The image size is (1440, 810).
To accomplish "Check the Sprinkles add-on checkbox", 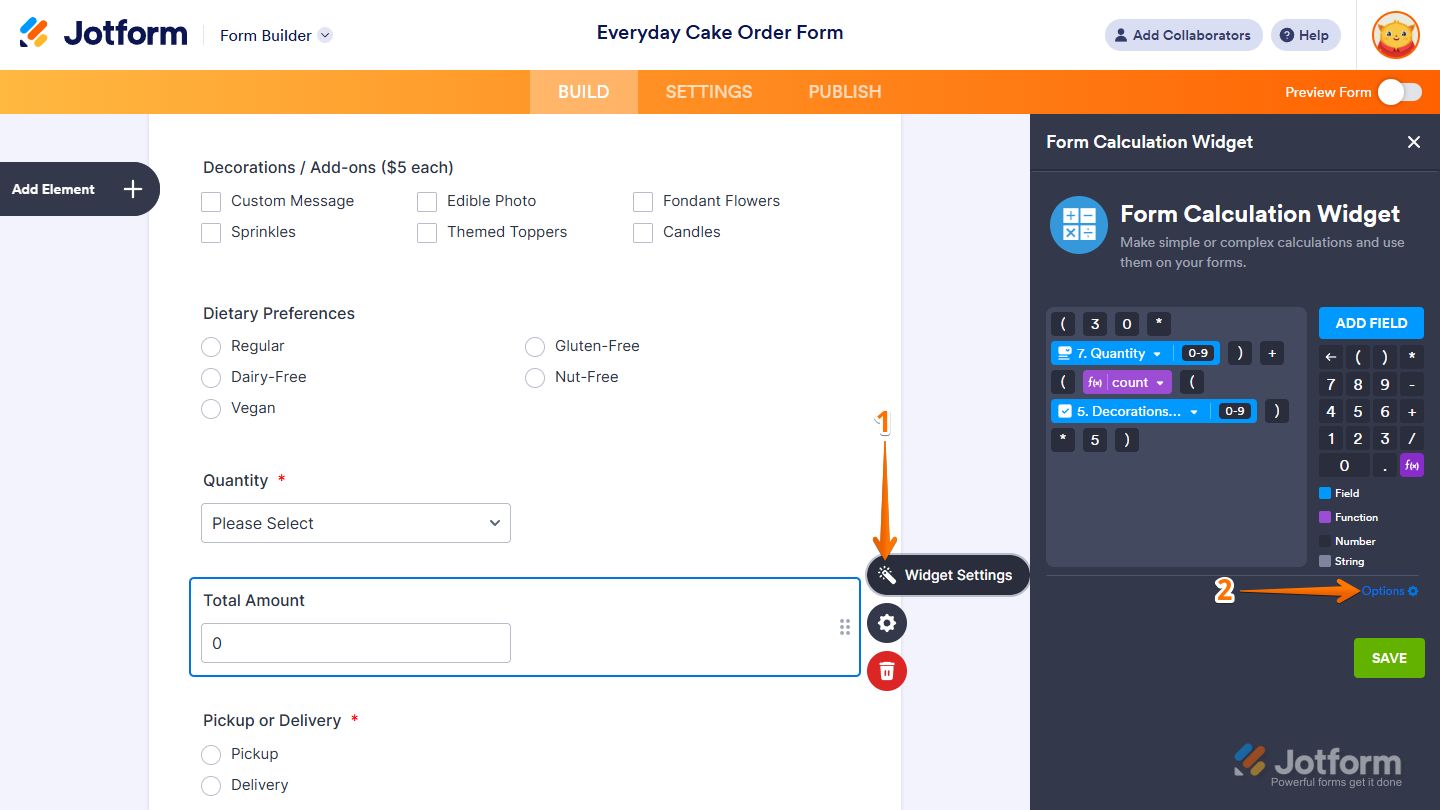I will 211,232.
